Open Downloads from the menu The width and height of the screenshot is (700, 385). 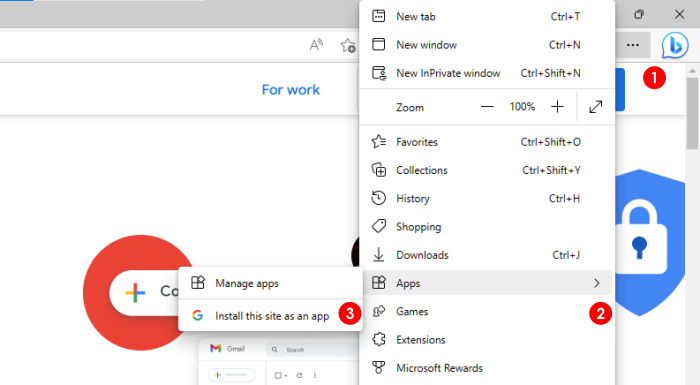(487, 255)
